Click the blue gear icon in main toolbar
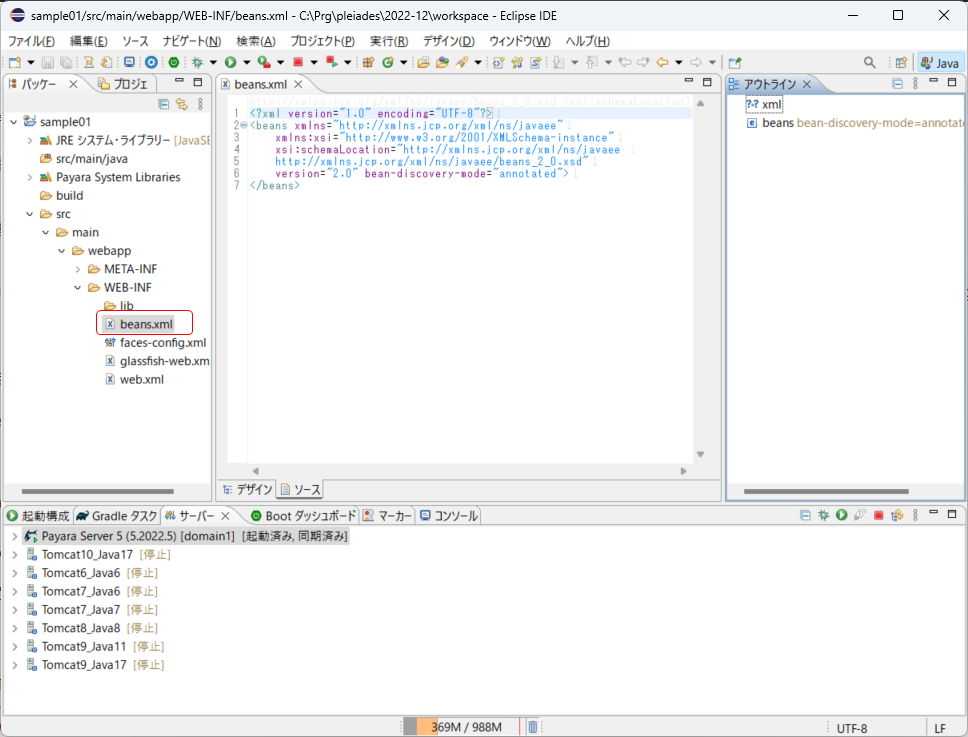Screen dimensions: 968x737 pyautogui.click(x=151, y=62)
